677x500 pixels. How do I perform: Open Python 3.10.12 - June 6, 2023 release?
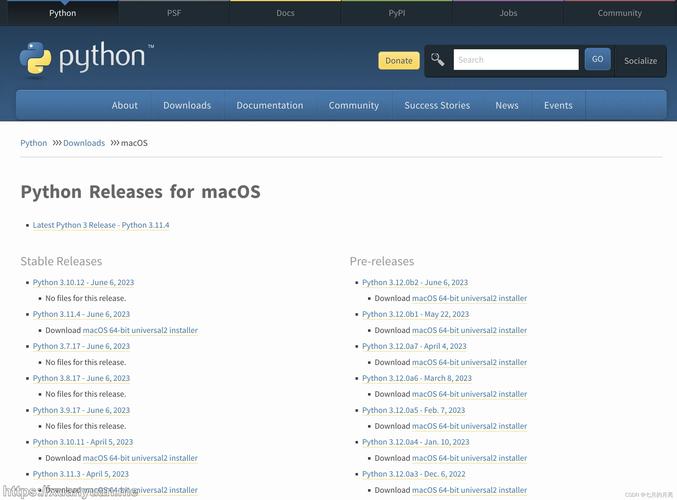[83, 282]
